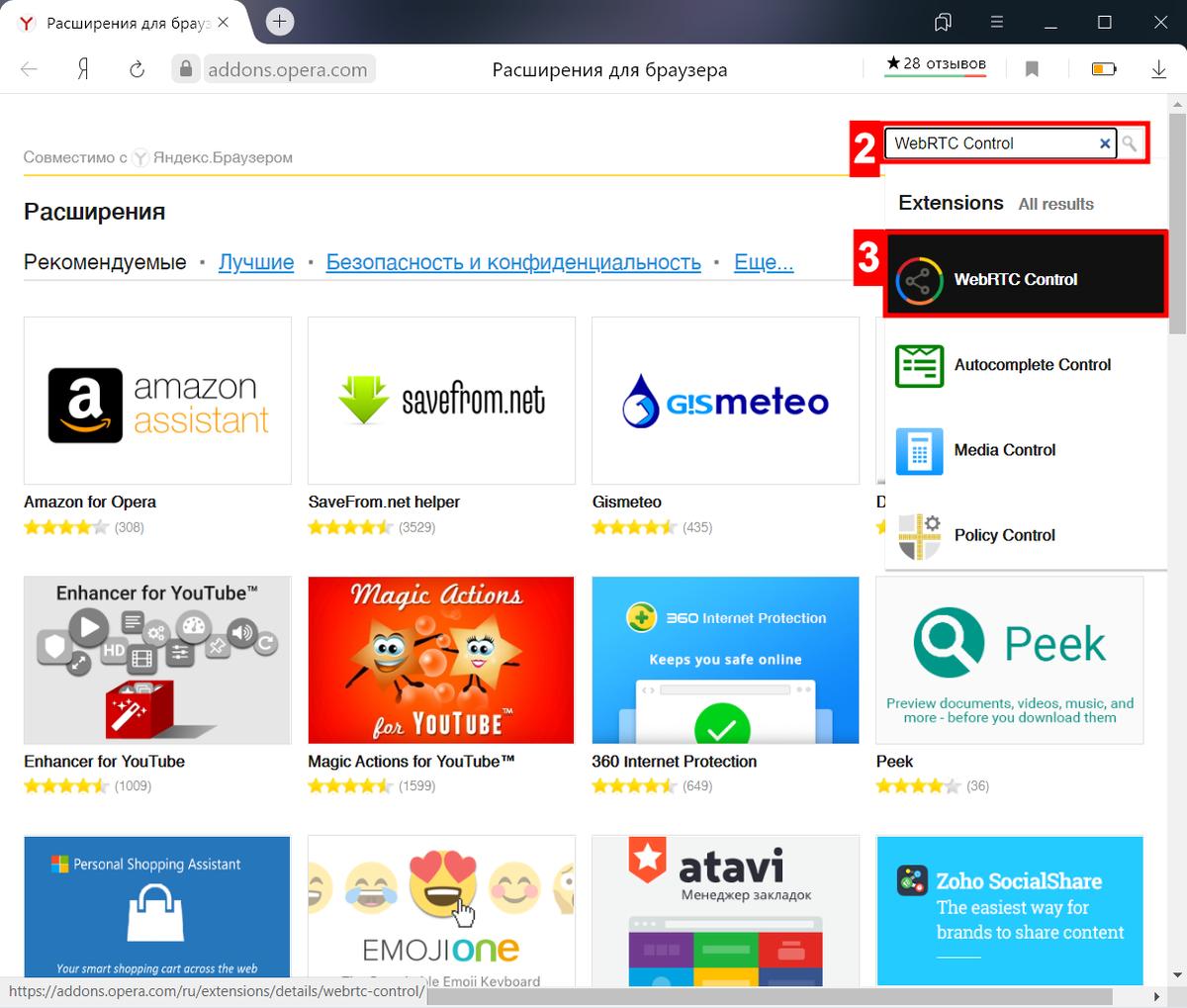Select the Autocomplete Control suggestion
This screenshot has width=1187, height=1008.
pos(1027,365)
